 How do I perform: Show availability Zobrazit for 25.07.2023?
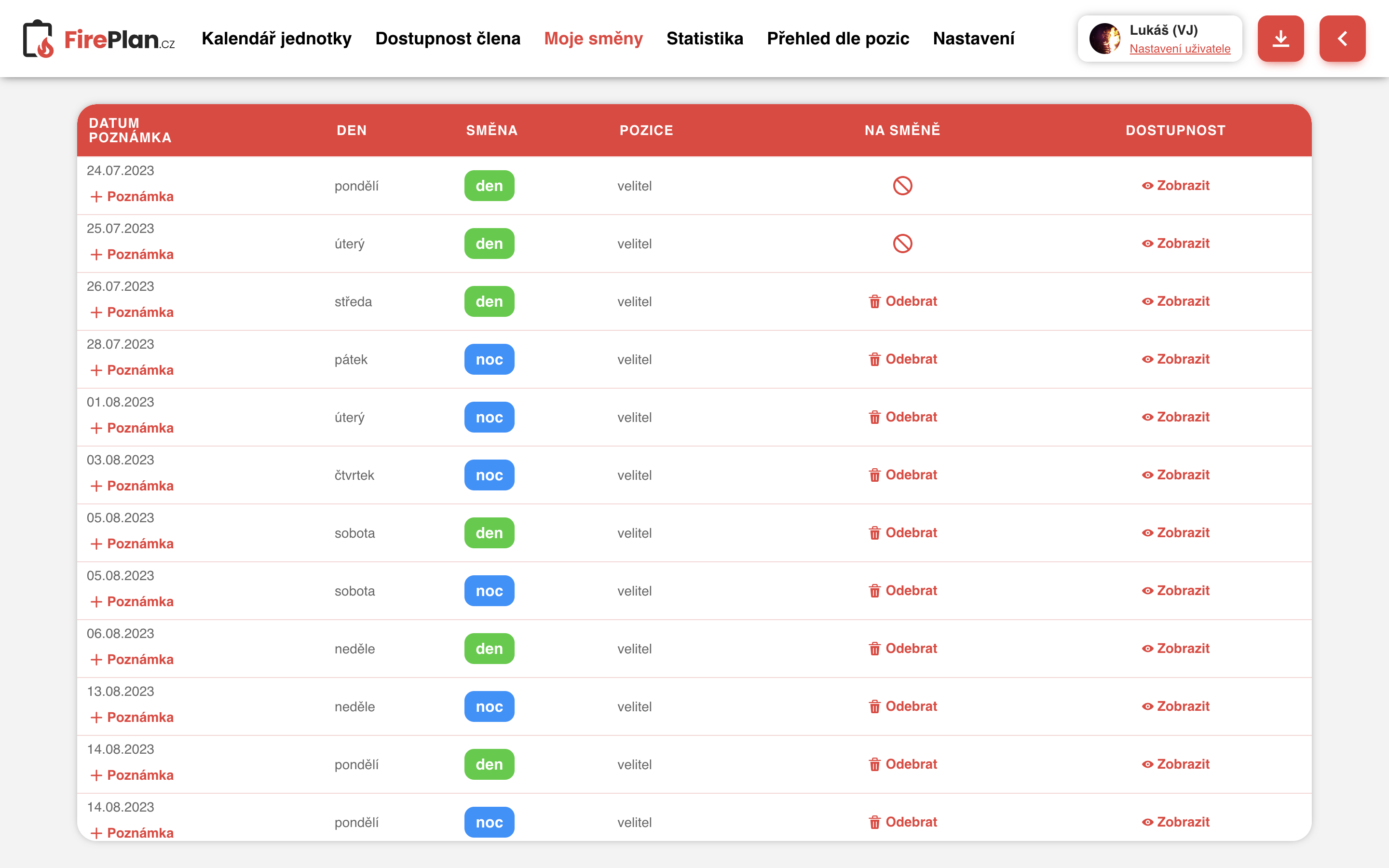click(1175, 244)
